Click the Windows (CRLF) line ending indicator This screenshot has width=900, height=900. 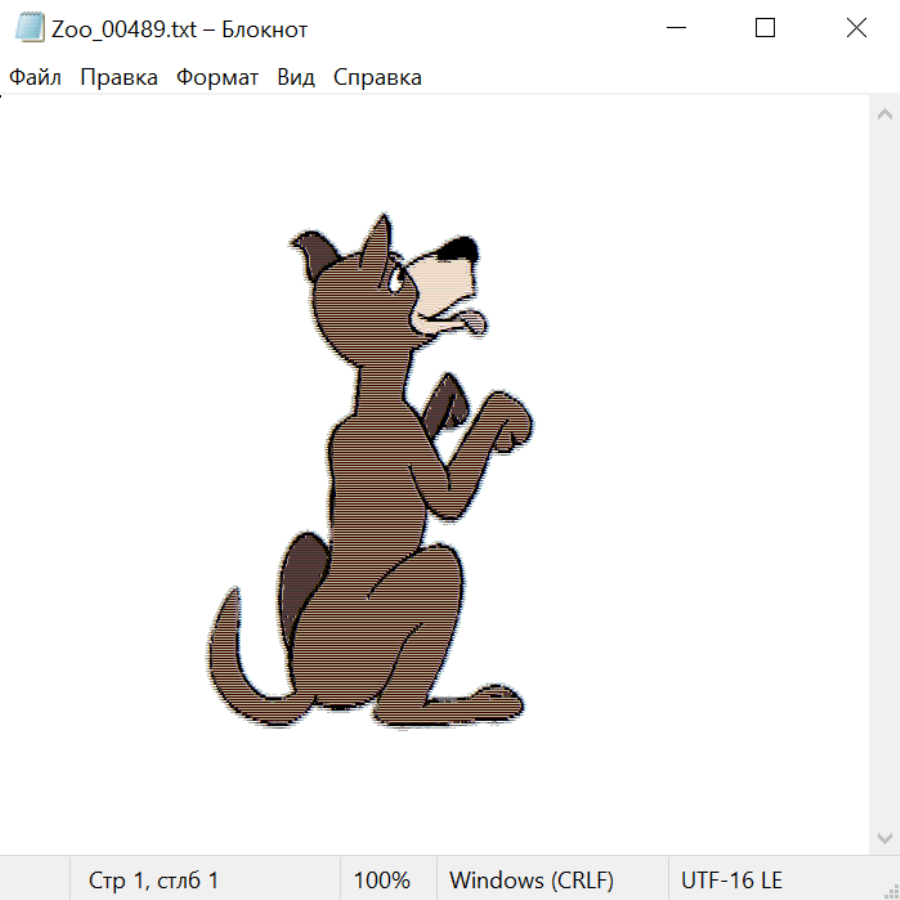click(531, 880)
